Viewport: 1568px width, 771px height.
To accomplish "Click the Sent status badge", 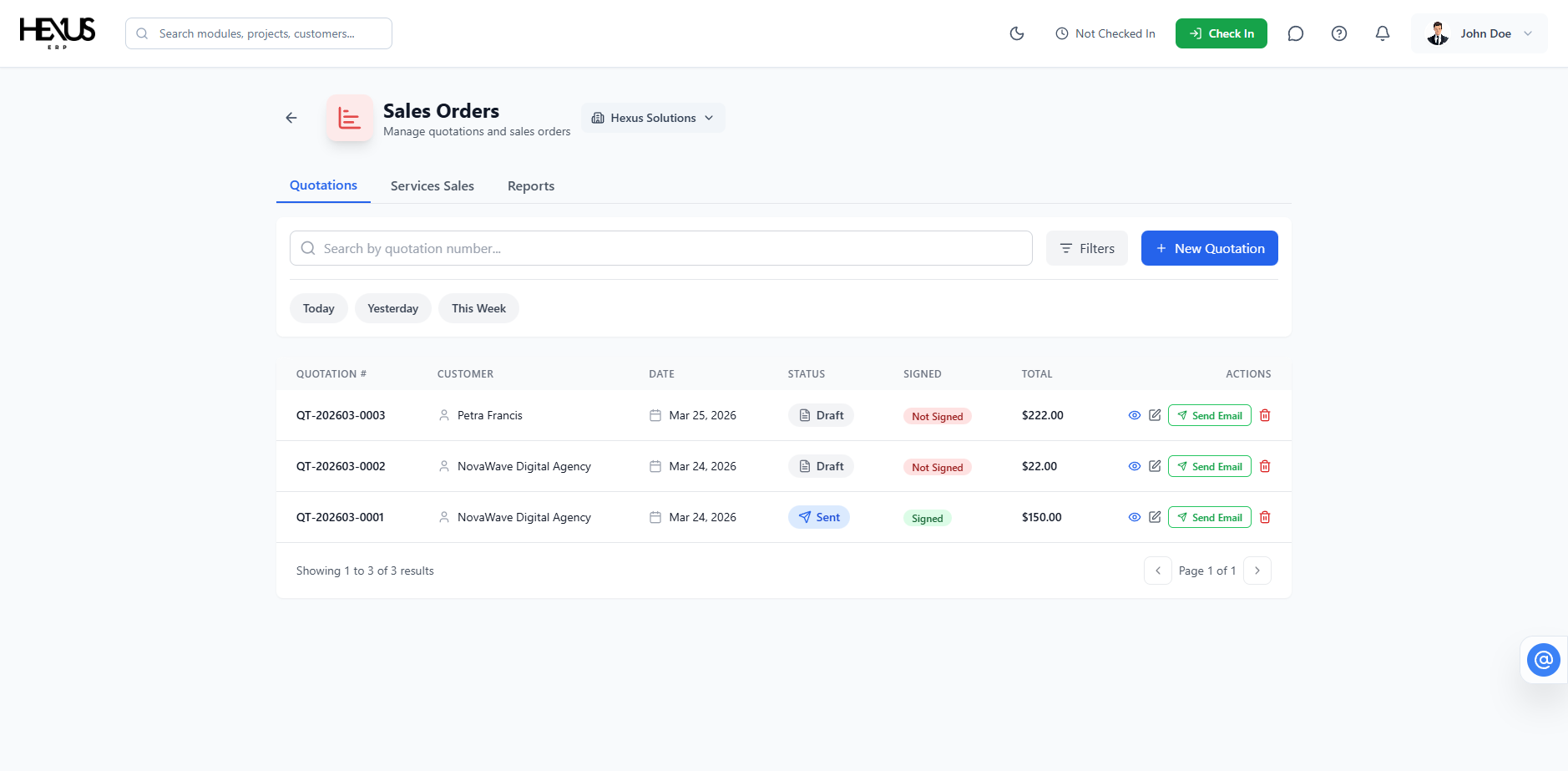I will (819, 517).
